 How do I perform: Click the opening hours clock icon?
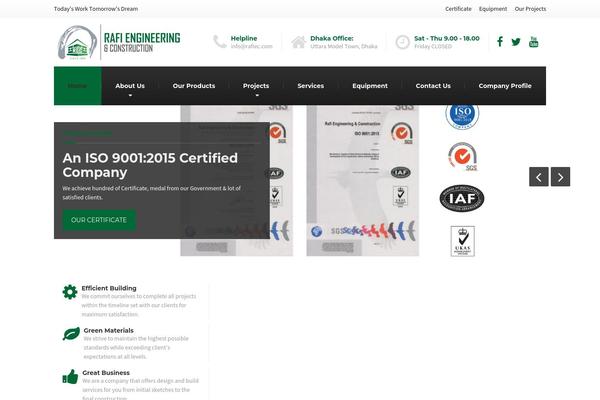click(x=402, y=42)
